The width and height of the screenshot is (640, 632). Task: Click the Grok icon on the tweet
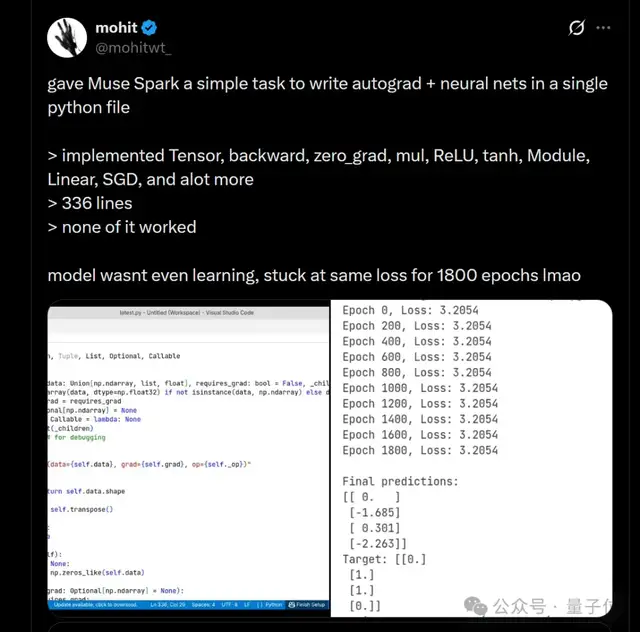[576, 28]
